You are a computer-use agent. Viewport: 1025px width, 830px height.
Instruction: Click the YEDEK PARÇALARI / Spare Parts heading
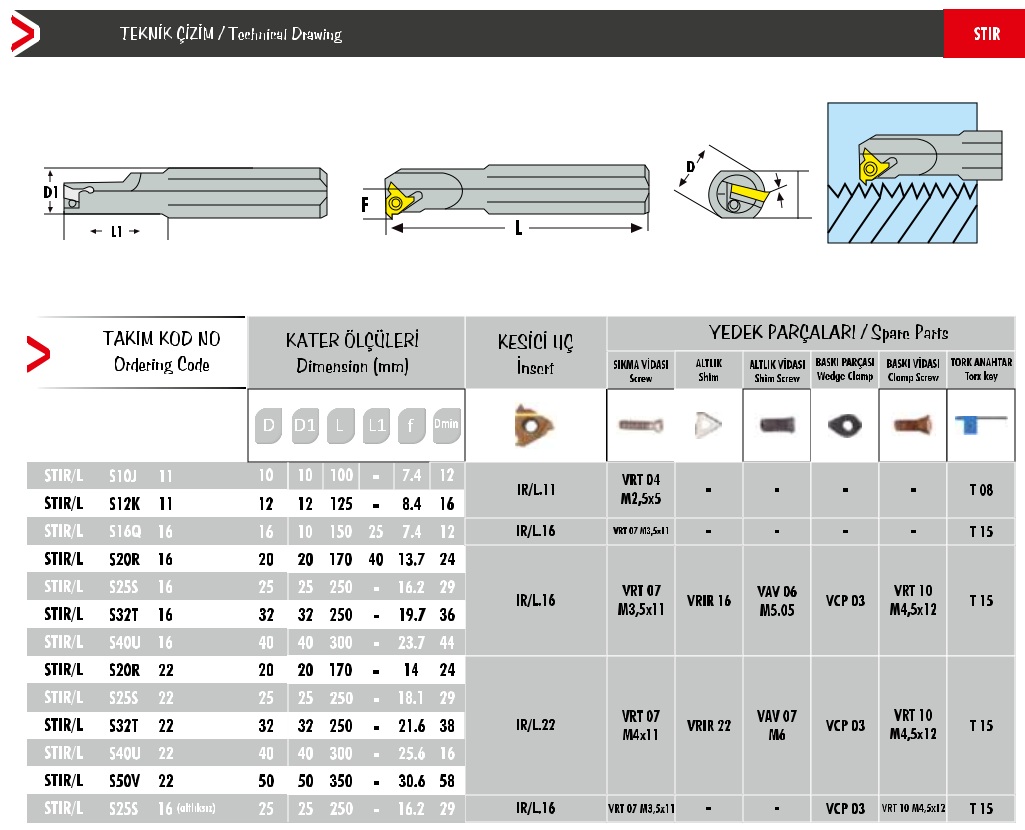click(x=828, y=333)
